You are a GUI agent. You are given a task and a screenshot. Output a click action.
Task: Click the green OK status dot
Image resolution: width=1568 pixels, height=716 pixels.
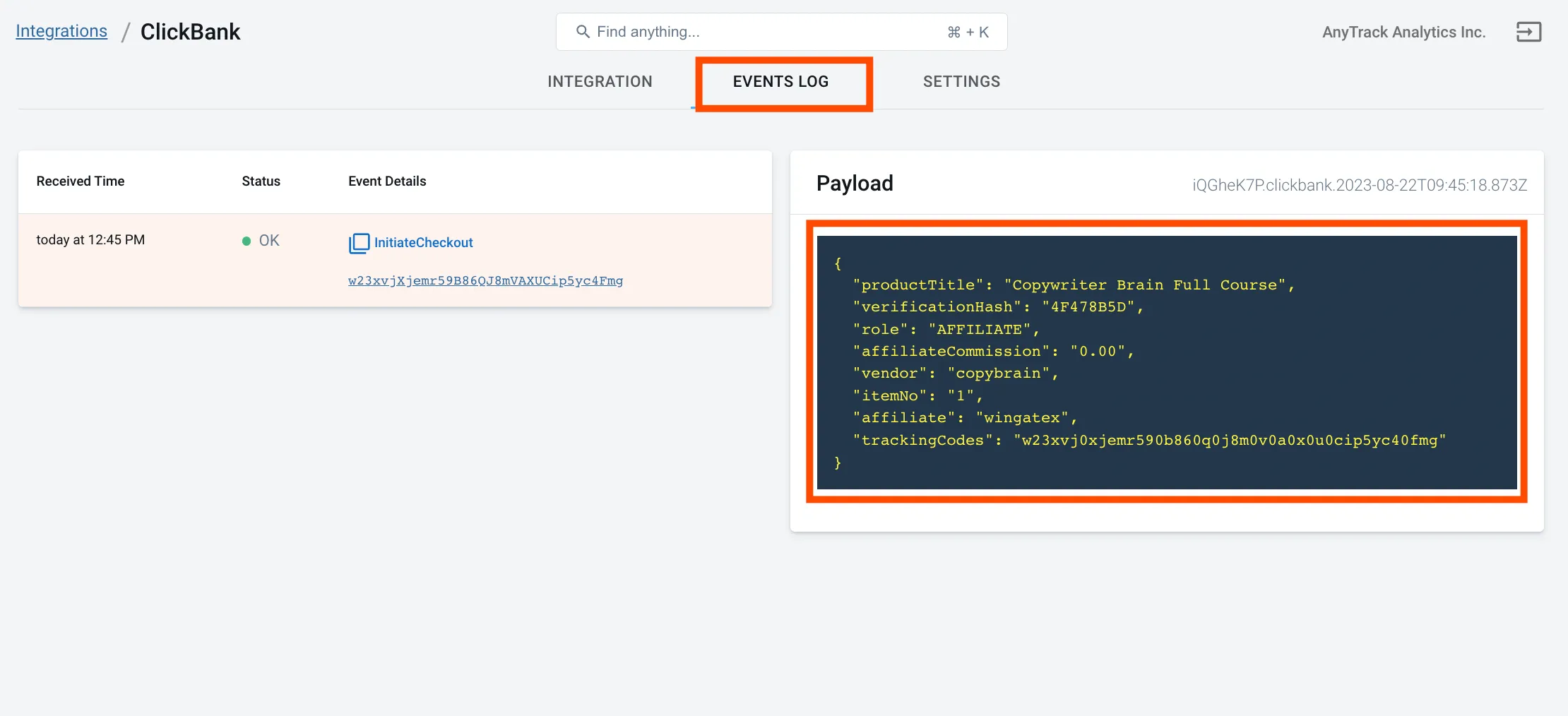[247, 241]
